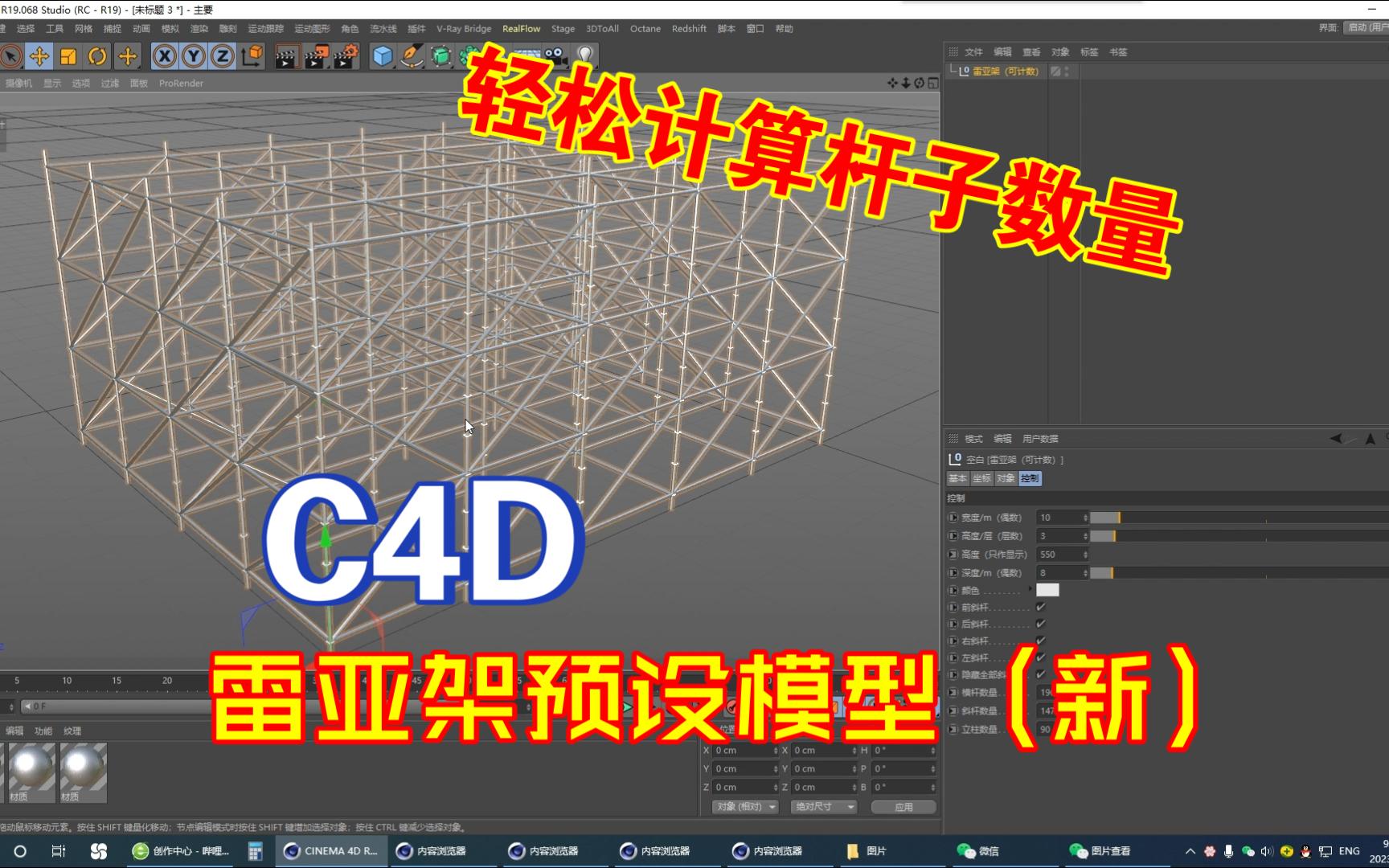Image resolution: width=1389 pixels, height=868 pixels.
Task: Click the 深度/m value stepper arrows
Action: coord(1085,573)
